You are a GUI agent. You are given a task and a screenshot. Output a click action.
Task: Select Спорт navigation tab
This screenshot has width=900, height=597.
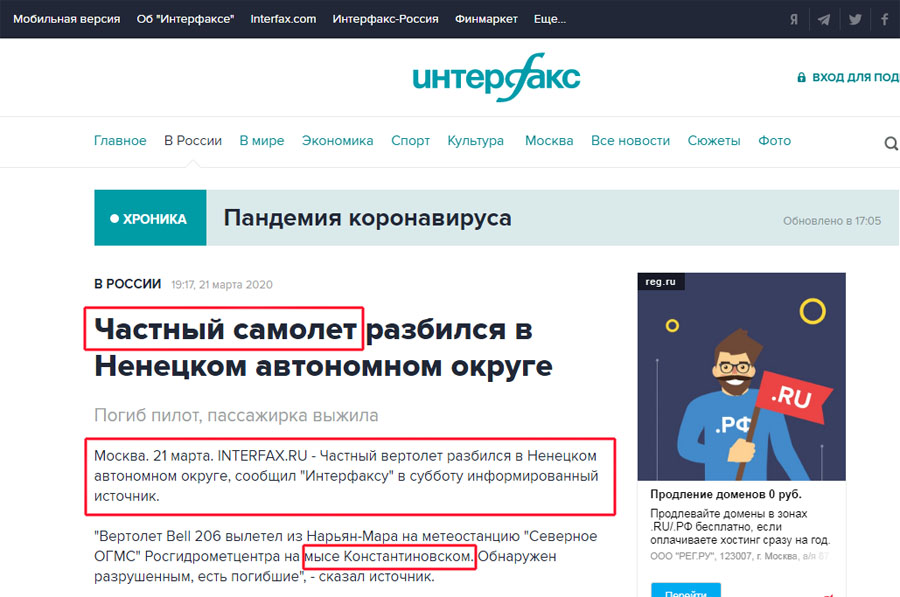(x=410, y=141)
